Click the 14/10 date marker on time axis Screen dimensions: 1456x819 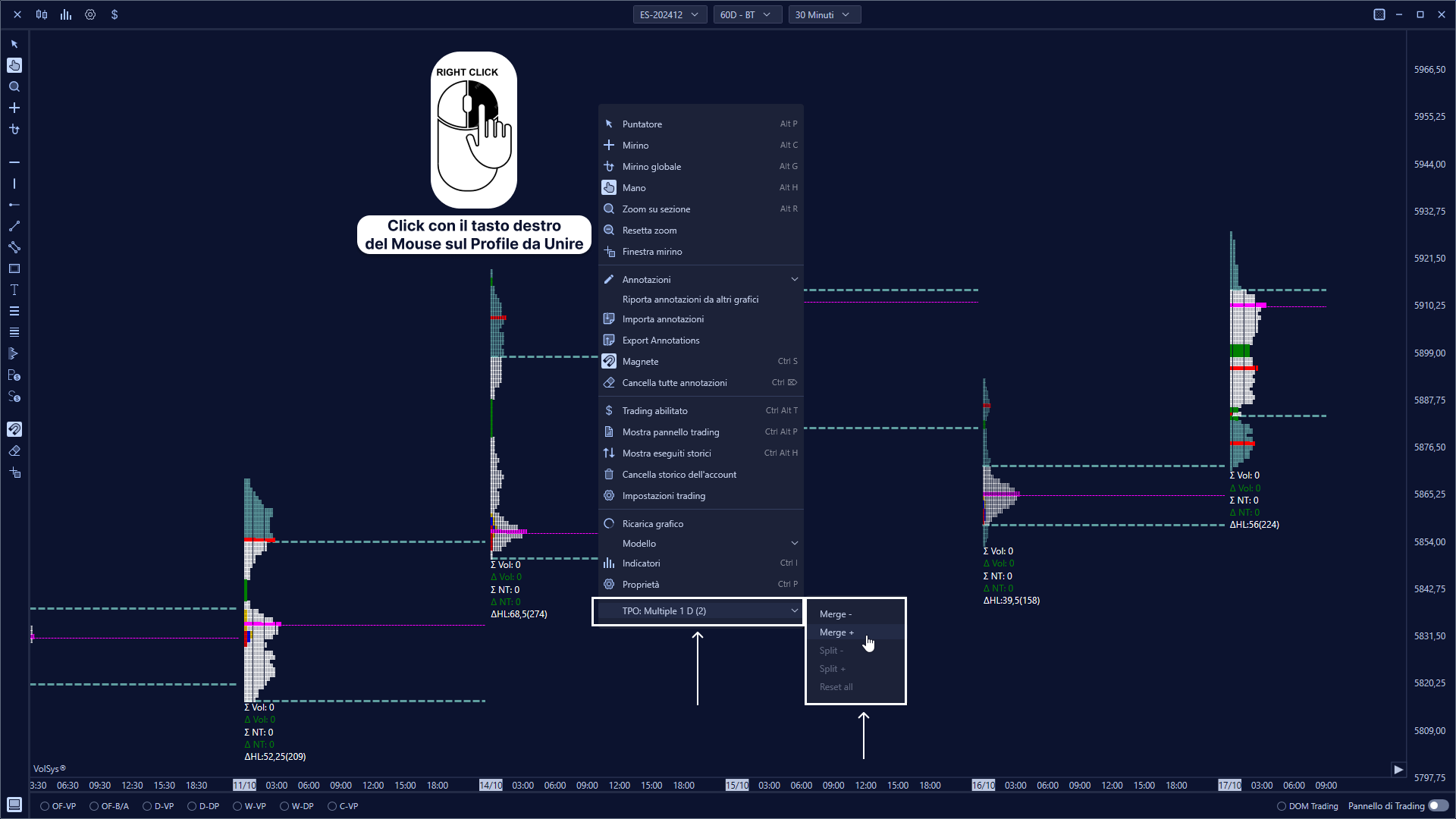click(x=491, y=786)
